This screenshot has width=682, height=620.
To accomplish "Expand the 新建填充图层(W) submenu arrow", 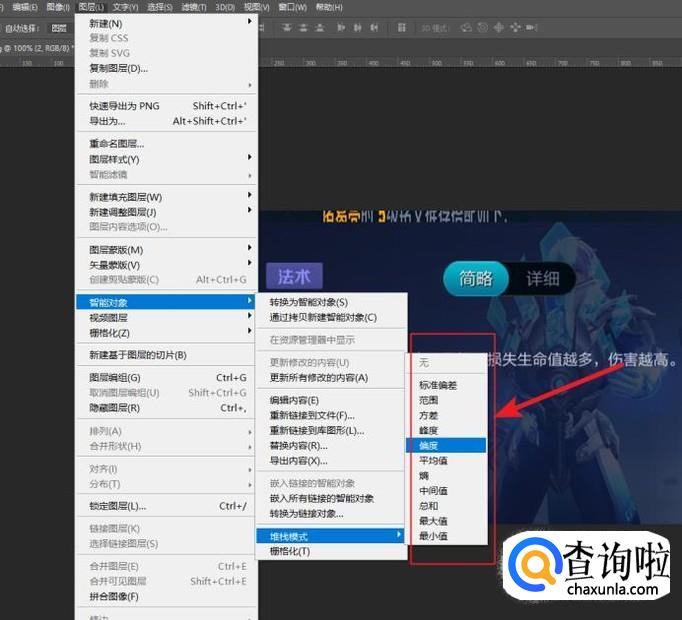I will click(x=250, y=194).
